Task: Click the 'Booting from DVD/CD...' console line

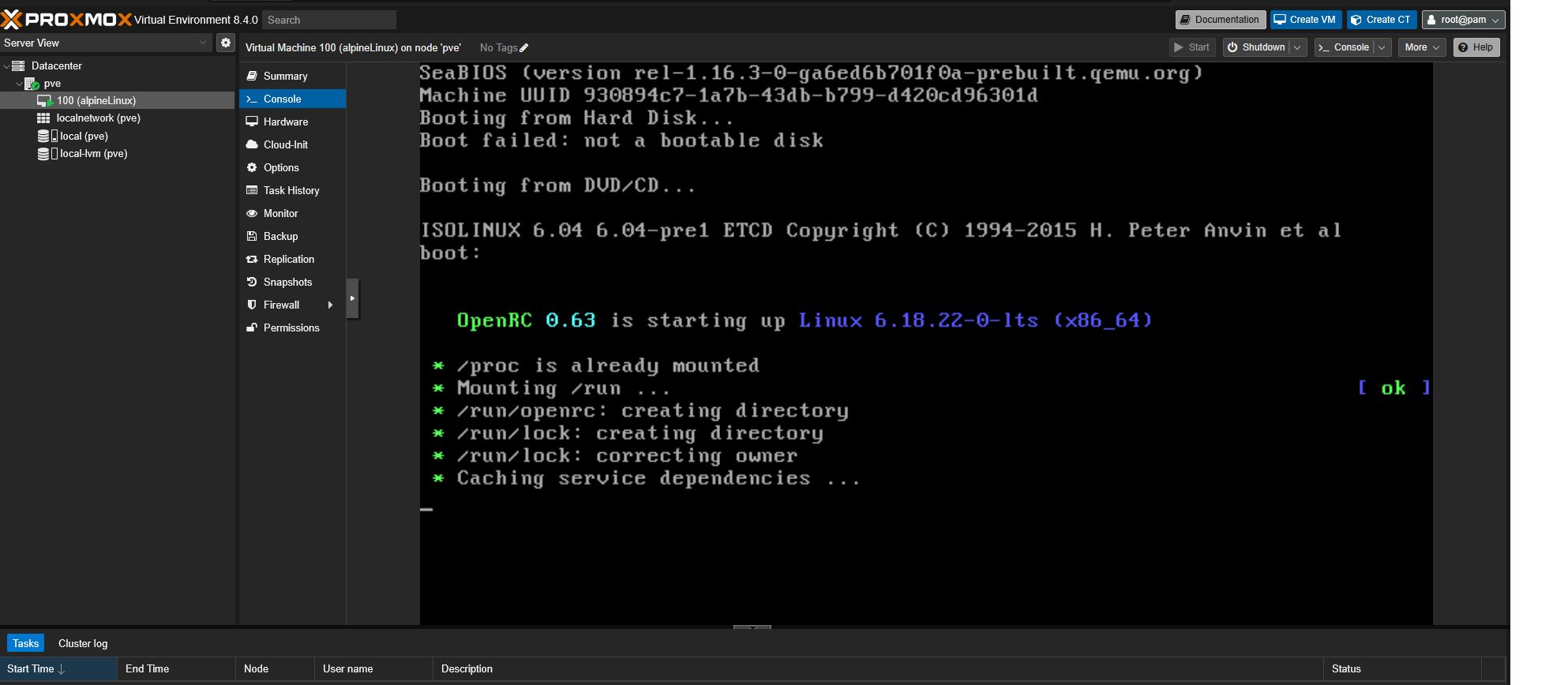Action: pos(558,185)
